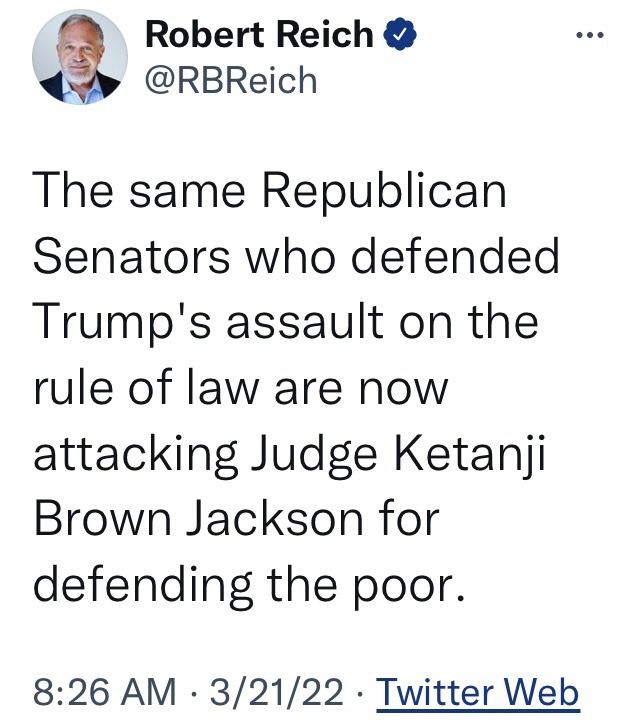The height and width of the screenshot is (721, 639).
Task: Click the word assault in the tweet
Action: click(327, 322)
